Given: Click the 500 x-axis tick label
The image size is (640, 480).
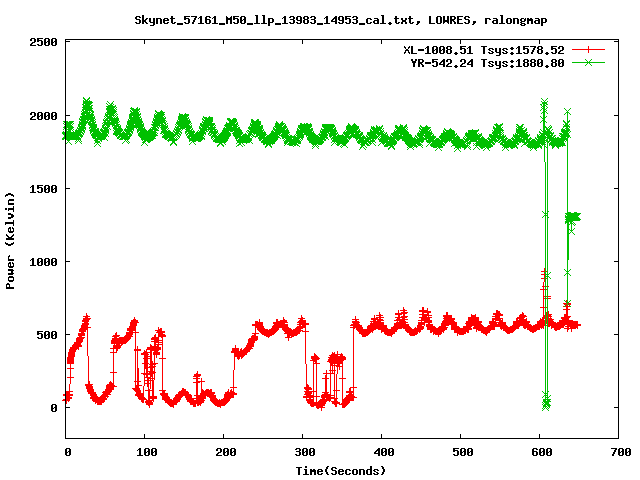Looking at the screenshot, I should (x=463, y=452).
